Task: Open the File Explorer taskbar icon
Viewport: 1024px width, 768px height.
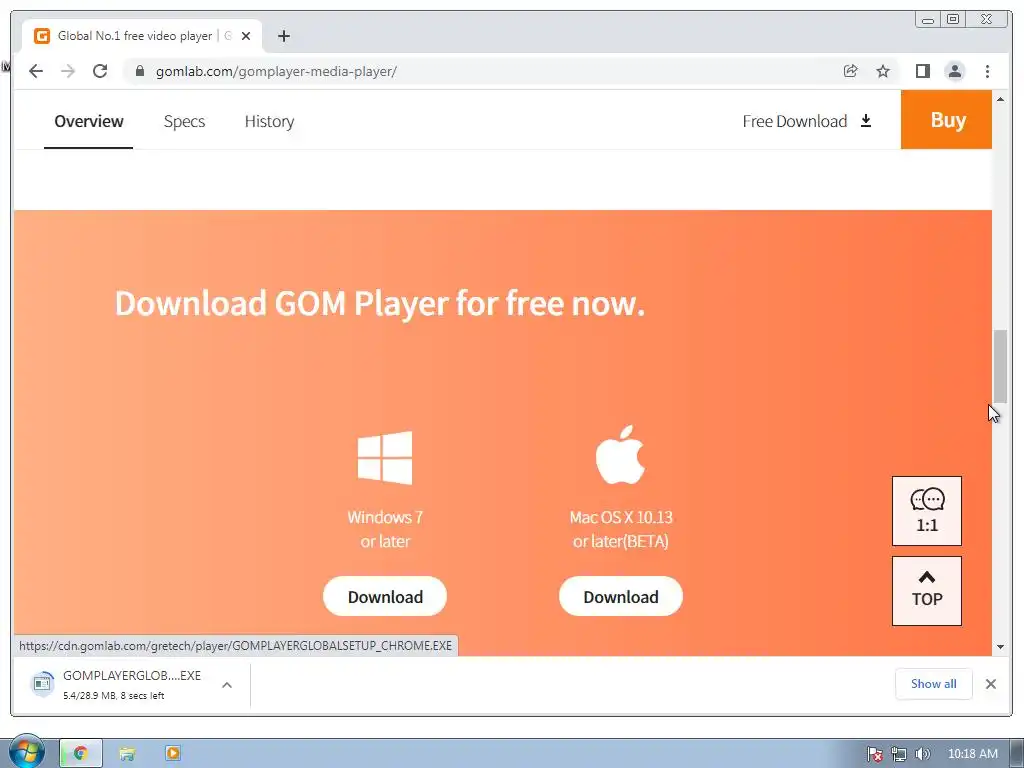Action: pyautogui.click(x=127, y=754)
